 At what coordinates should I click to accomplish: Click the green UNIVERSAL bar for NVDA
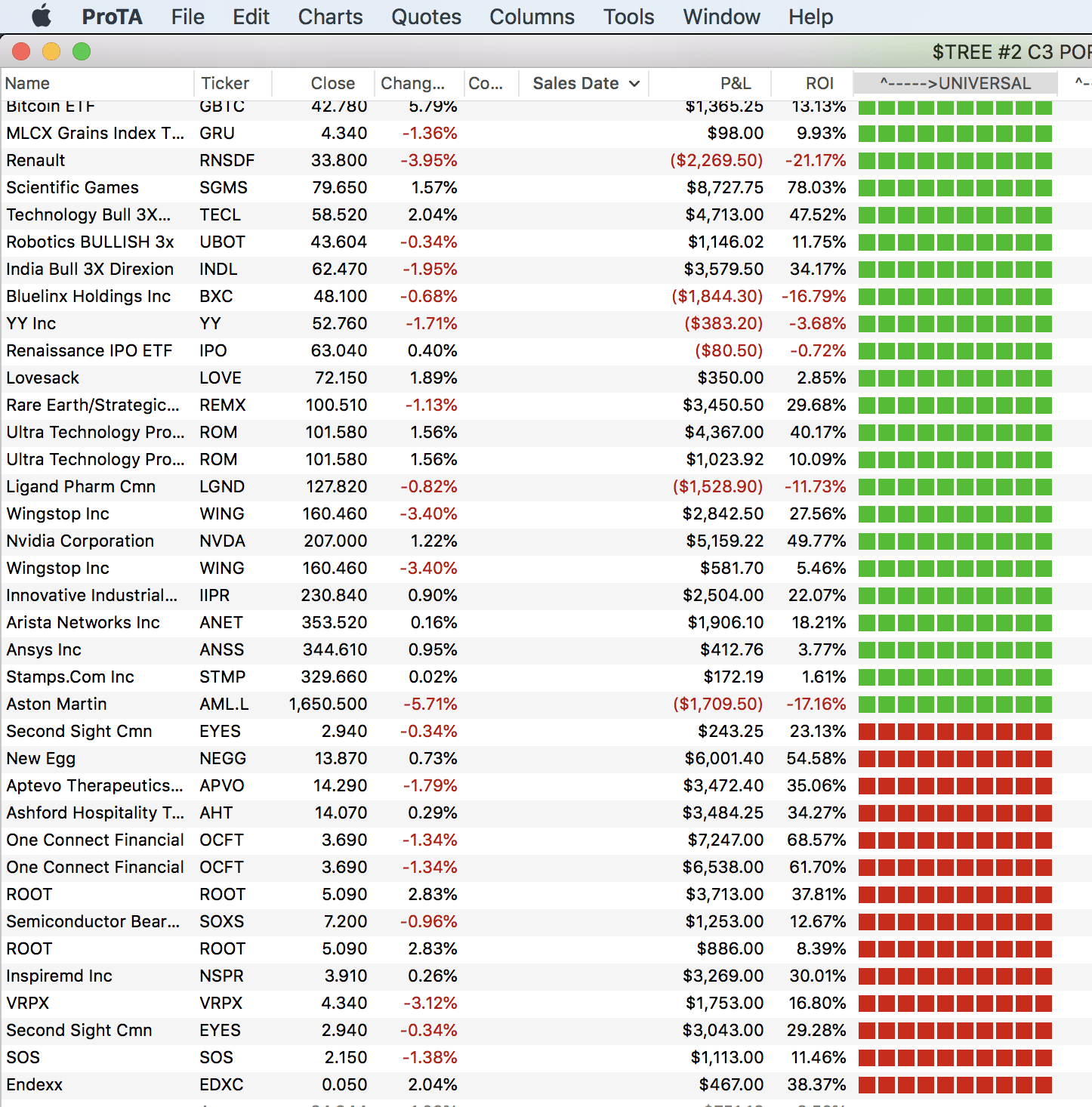955,541
